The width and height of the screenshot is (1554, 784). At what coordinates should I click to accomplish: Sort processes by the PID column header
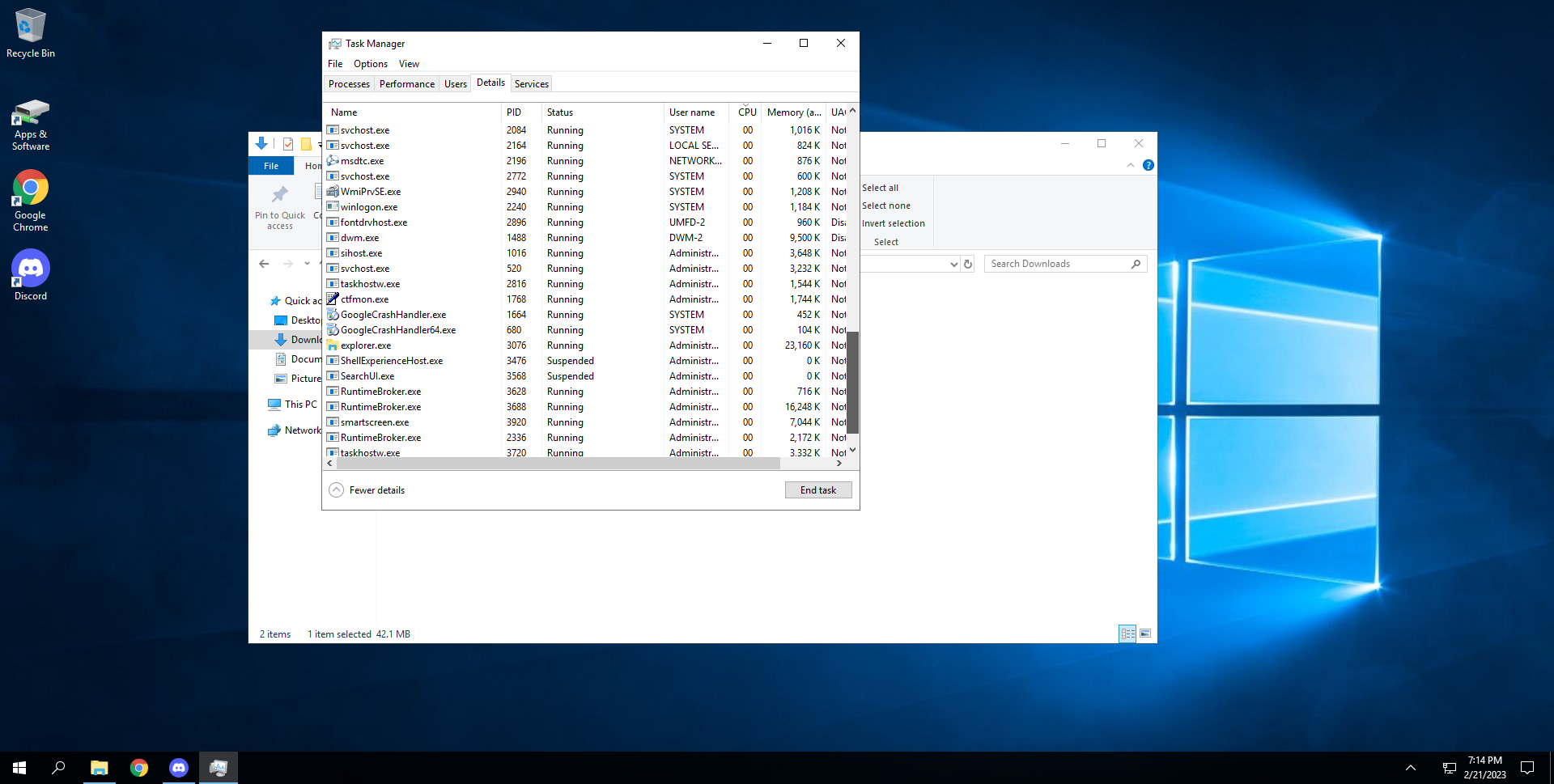point(514,112)
